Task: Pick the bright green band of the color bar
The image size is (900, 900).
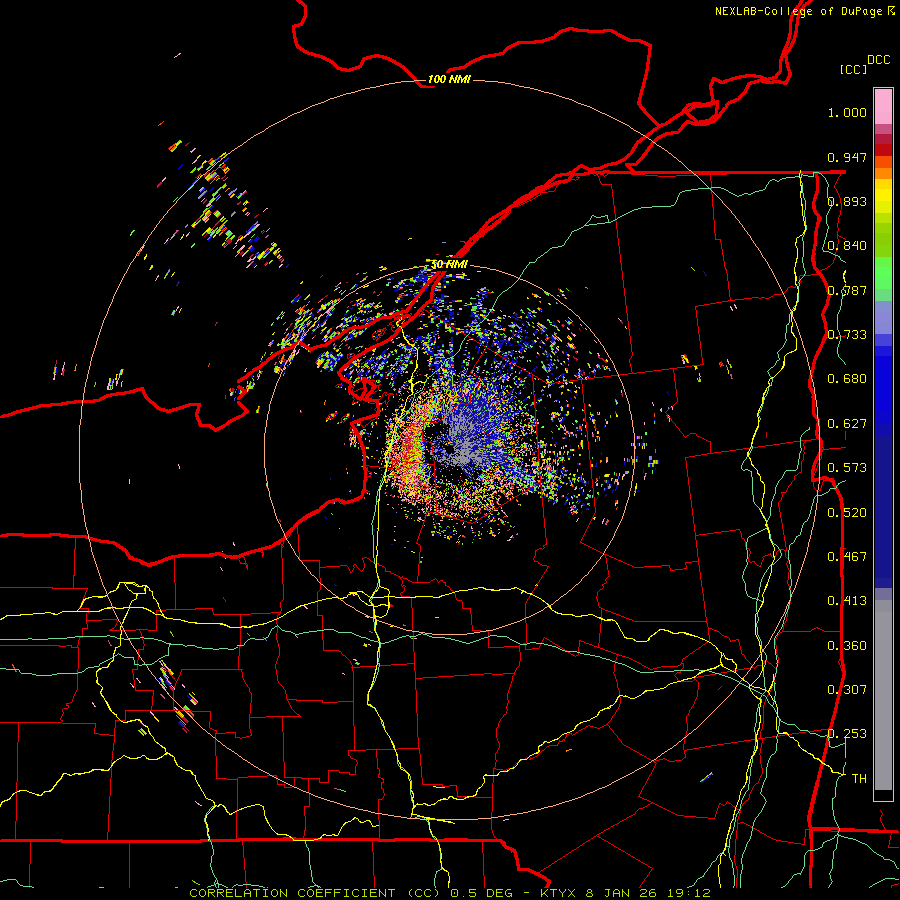Action: (x=883, y=273)
